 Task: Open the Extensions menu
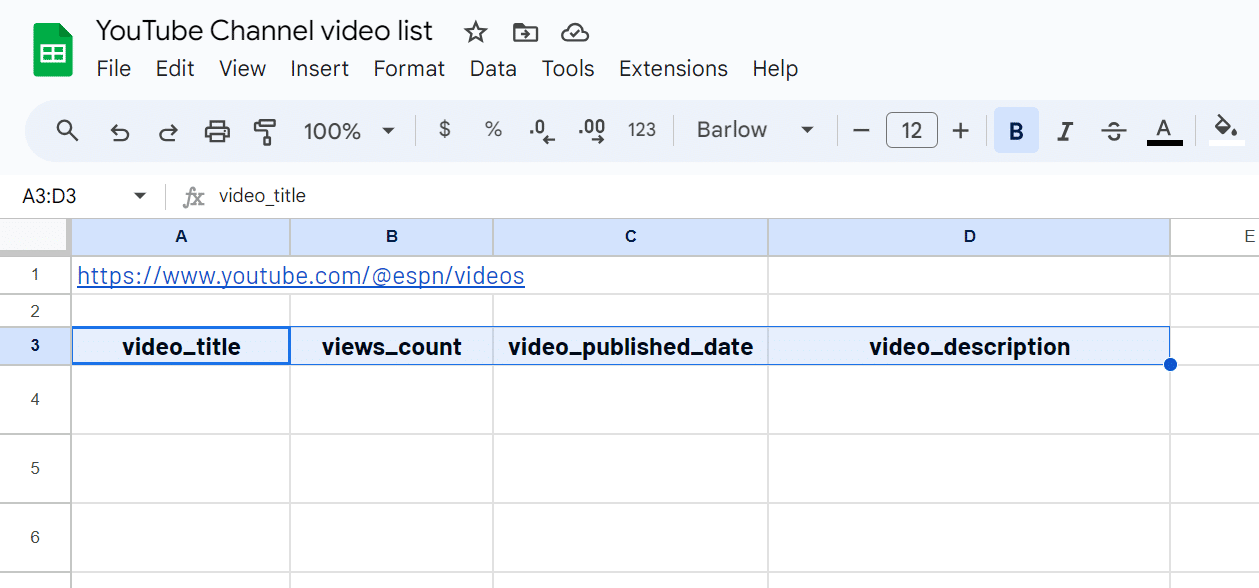pyautogui.click(x=673, y=69)
